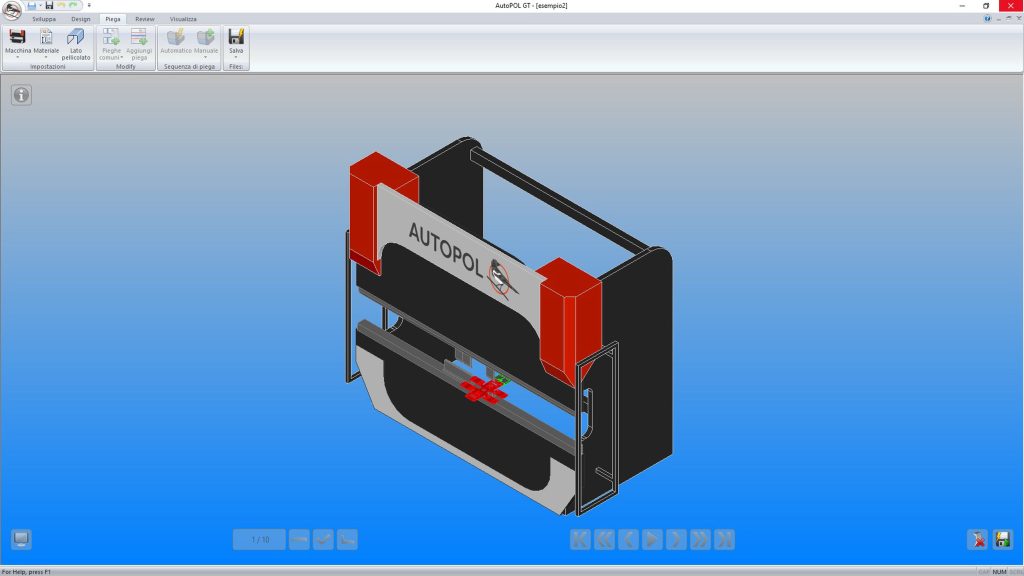Expand the quick access toolbar customize arrow
Screen dimensions: 1024x576
[x=89, y=5]
